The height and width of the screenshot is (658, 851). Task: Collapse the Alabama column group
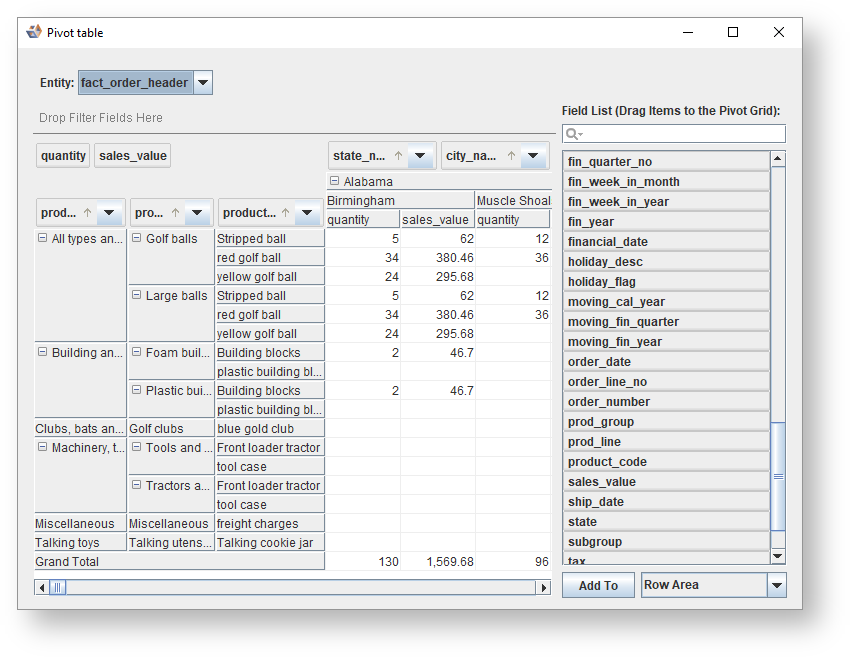335,182
